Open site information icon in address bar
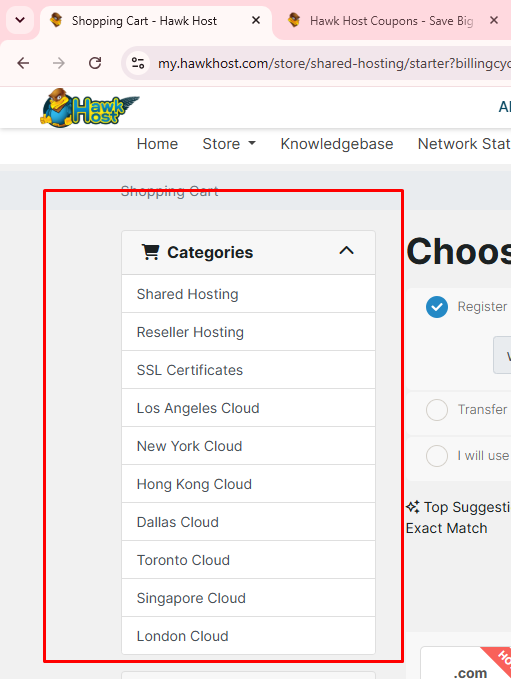This screenshot has width=511, height=679. point(138,63)
